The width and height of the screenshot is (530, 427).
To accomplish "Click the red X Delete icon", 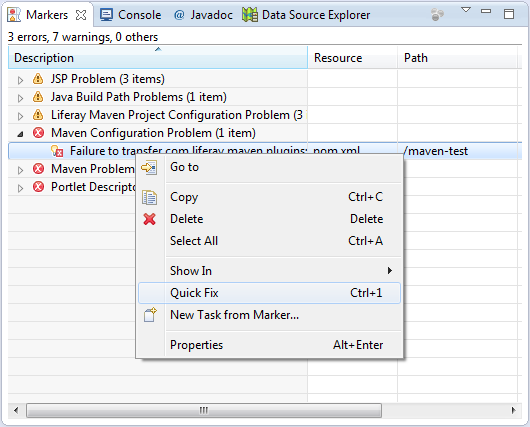I will [x=149, y=219].
